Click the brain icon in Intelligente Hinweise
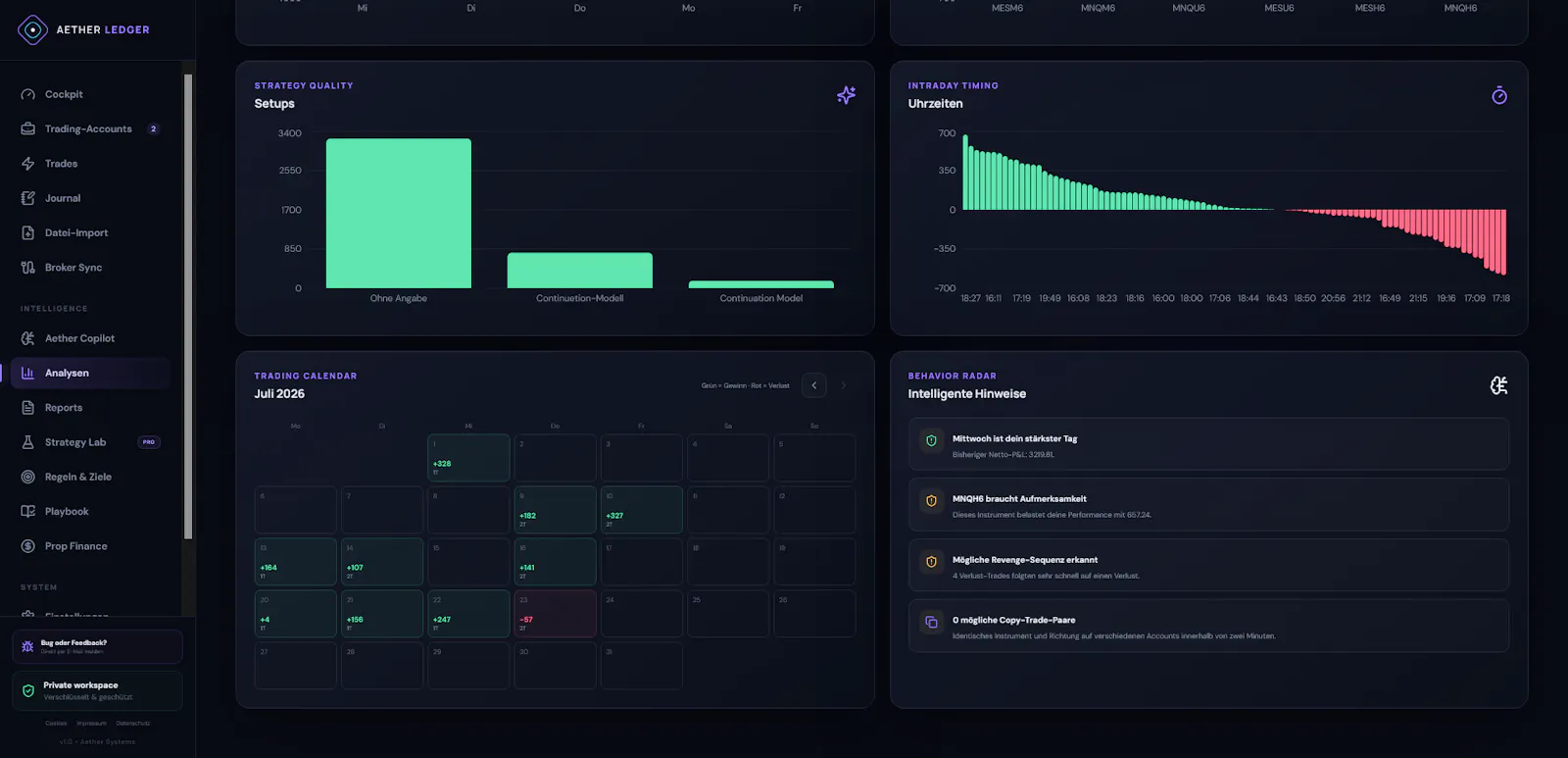1568x758 pixels. click(1499, 385)
